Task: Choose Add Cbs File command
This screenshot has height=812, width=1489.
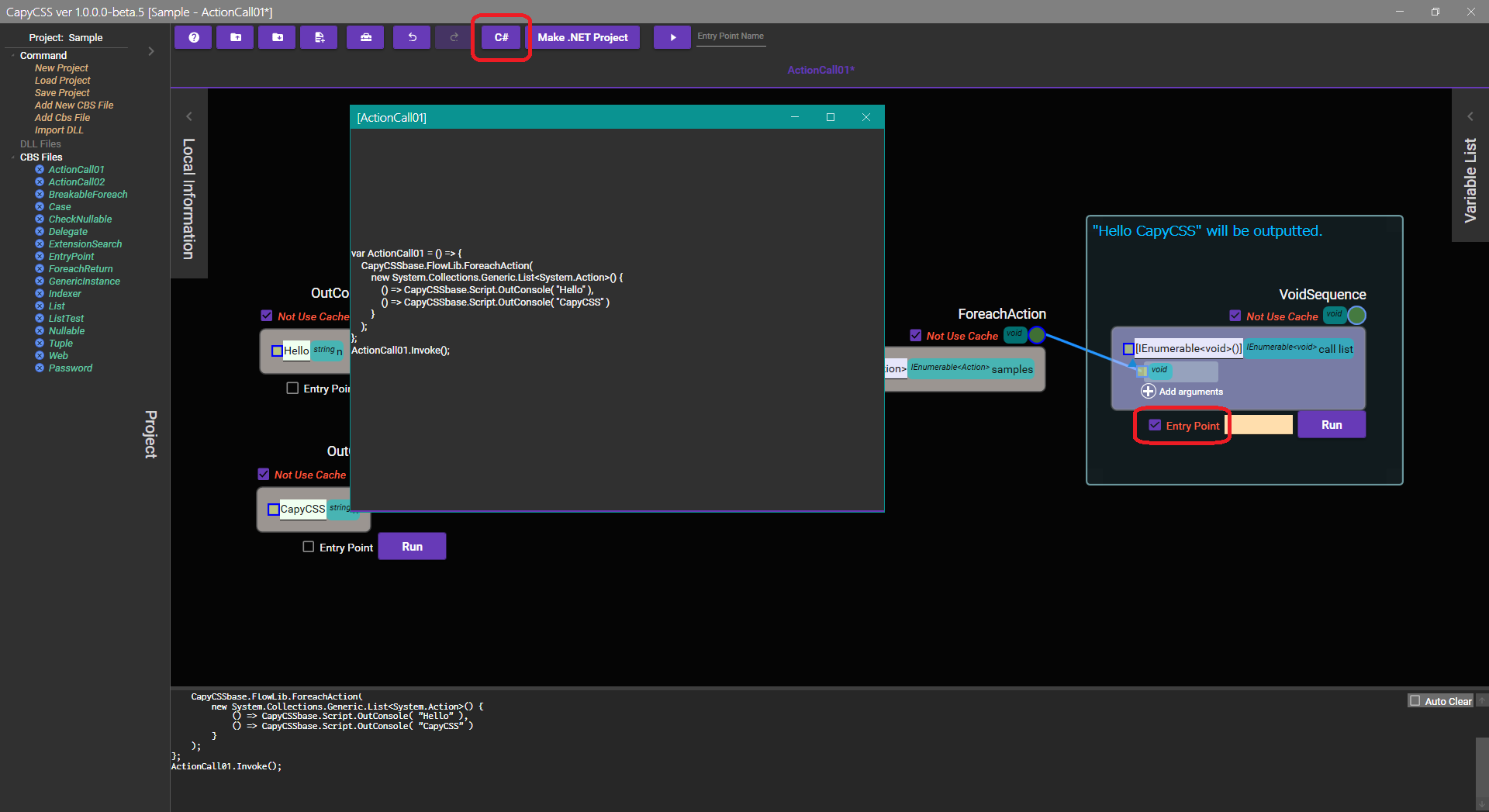Action: point(62,118)
